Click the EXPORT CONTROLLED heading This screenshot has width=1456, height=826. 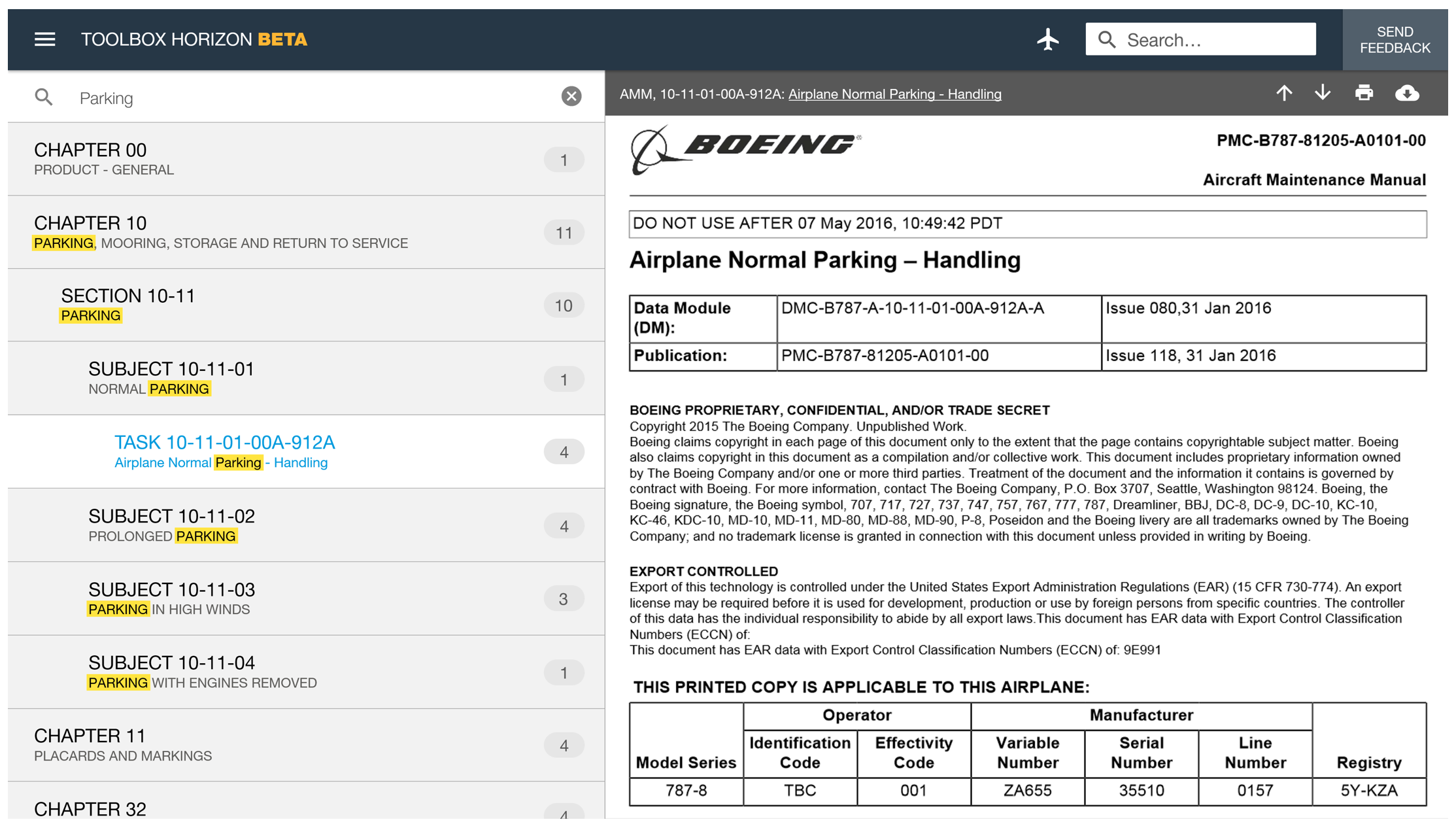pyautogui.click(x=703, y=571)
